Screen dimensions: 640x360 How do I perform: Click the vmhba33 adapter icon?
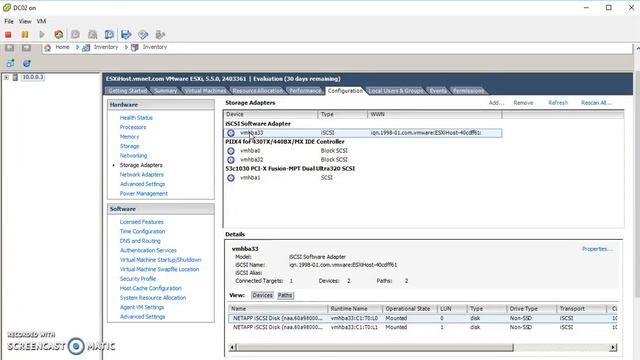tap(231, 133)
